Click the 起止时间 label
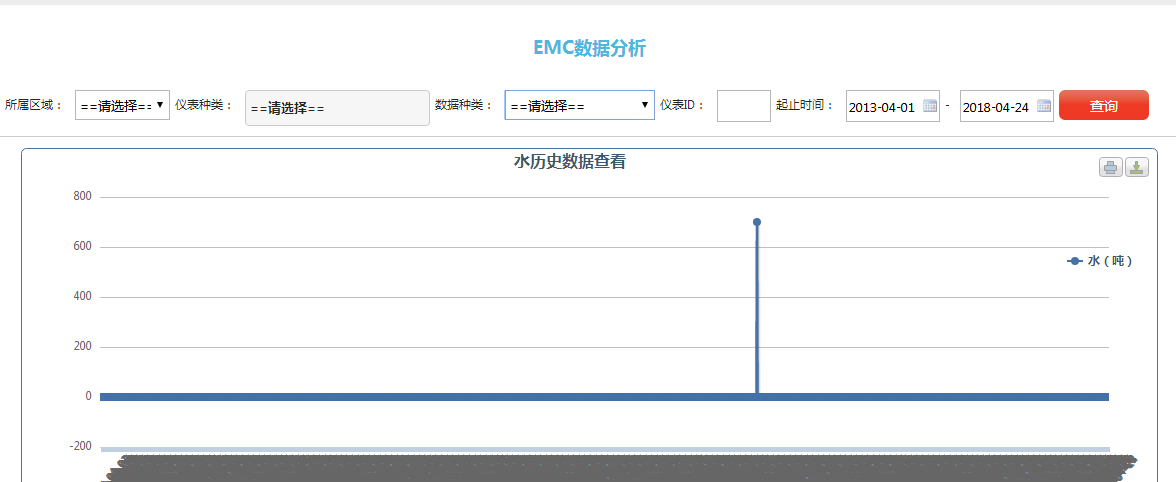The width and height of the screenshot is (1176, 482). click(x=806, y=105)
